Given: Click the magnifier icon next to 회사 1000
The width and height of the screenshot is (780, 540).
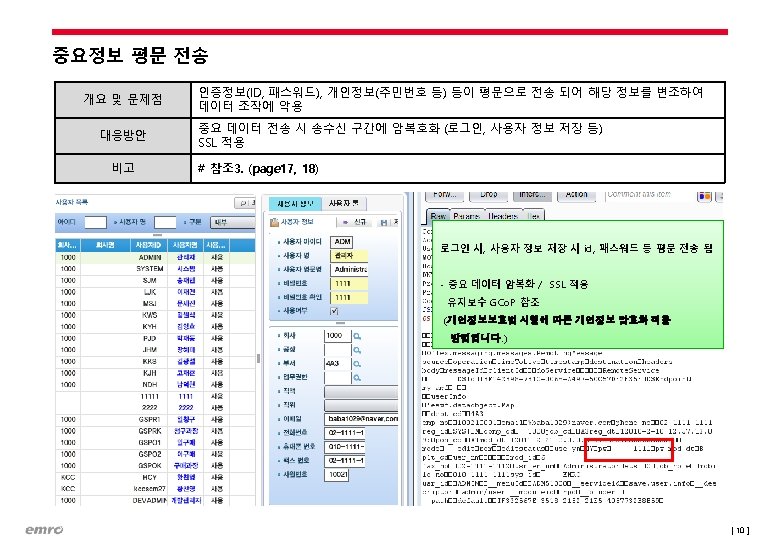Looking at the screenshot, I should tap(357, 337).
